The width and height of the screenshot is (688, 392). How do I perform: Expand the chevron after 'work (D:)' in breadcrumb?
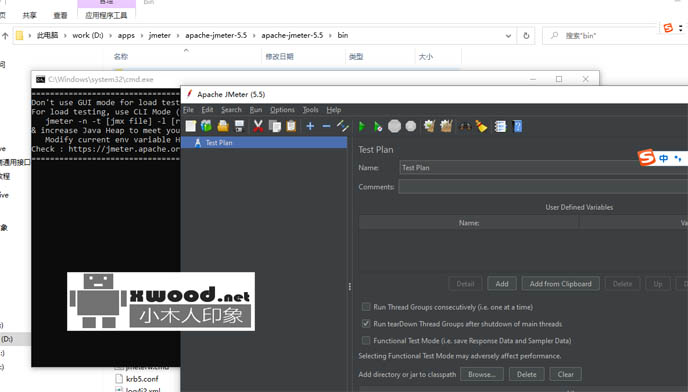coord(110,36)
